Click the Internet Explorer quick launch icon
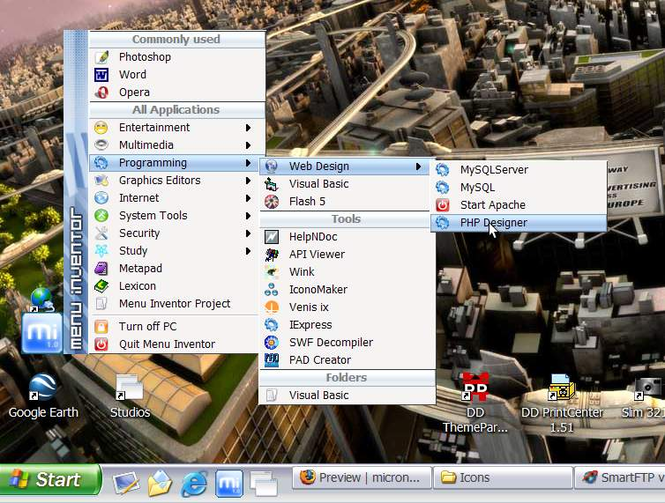This screenshot has height=503, width=665. pos(194,483)
